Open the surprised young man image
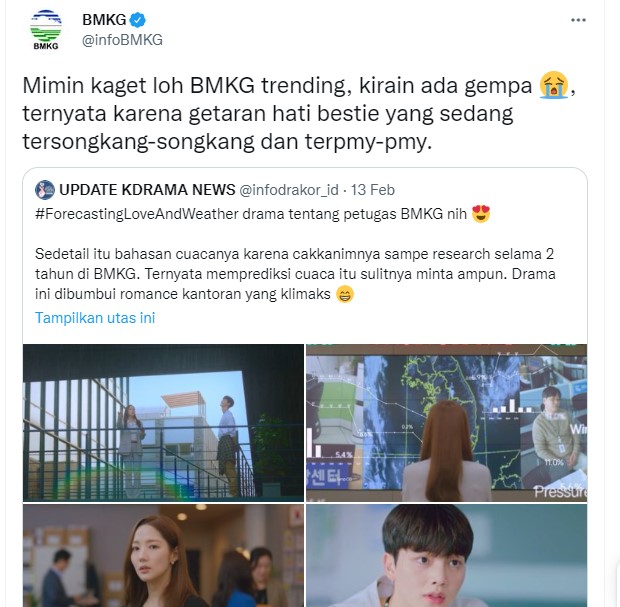 [446, 556]
